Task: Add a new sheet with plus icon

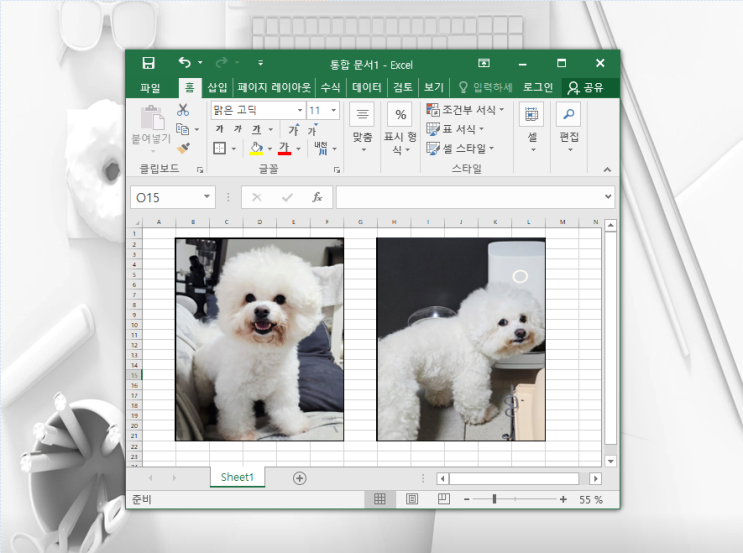Action: pos(299,478)
